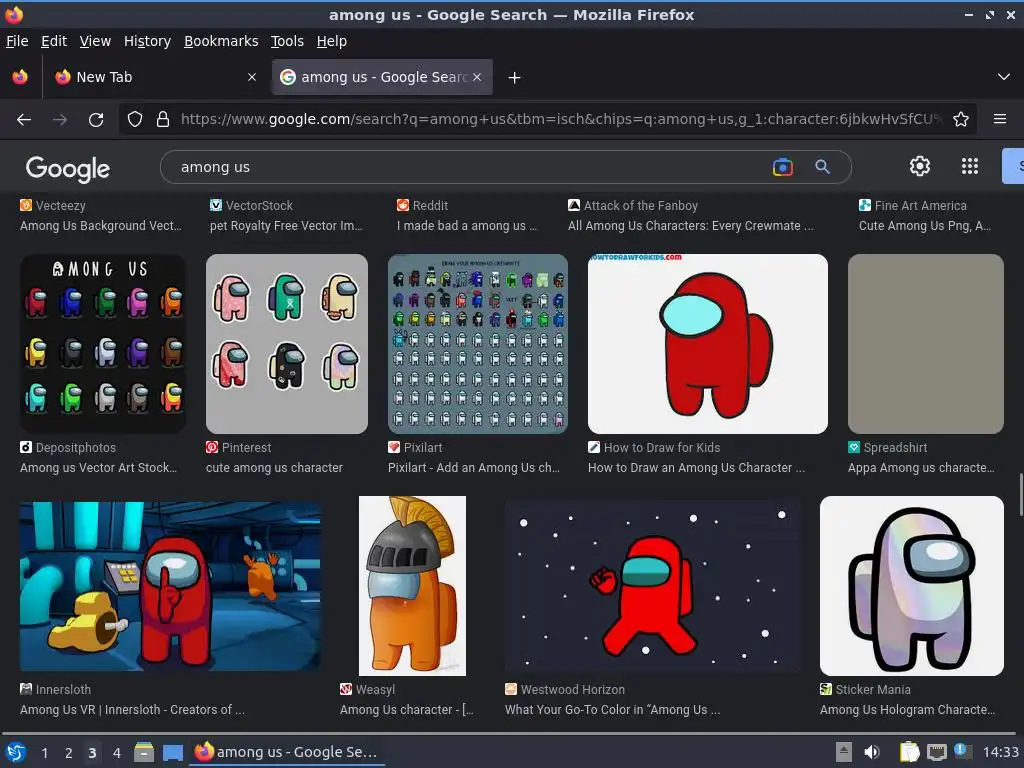The width and height of the screenshot is (1024, 768).
Task: Close the among us Google Search tab
Action: (477, 77)
